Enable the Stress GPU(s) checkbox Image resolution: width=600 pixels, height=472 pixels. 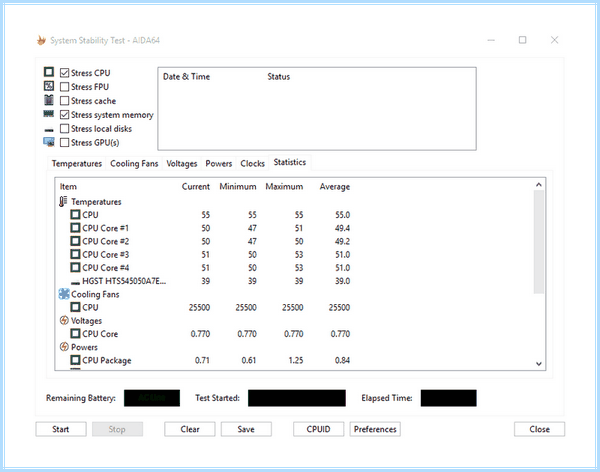click(x=64, y=142)
